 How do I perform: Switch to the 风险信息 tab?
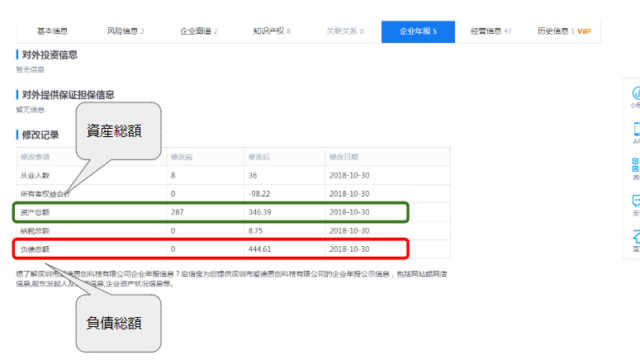(125, 31)
